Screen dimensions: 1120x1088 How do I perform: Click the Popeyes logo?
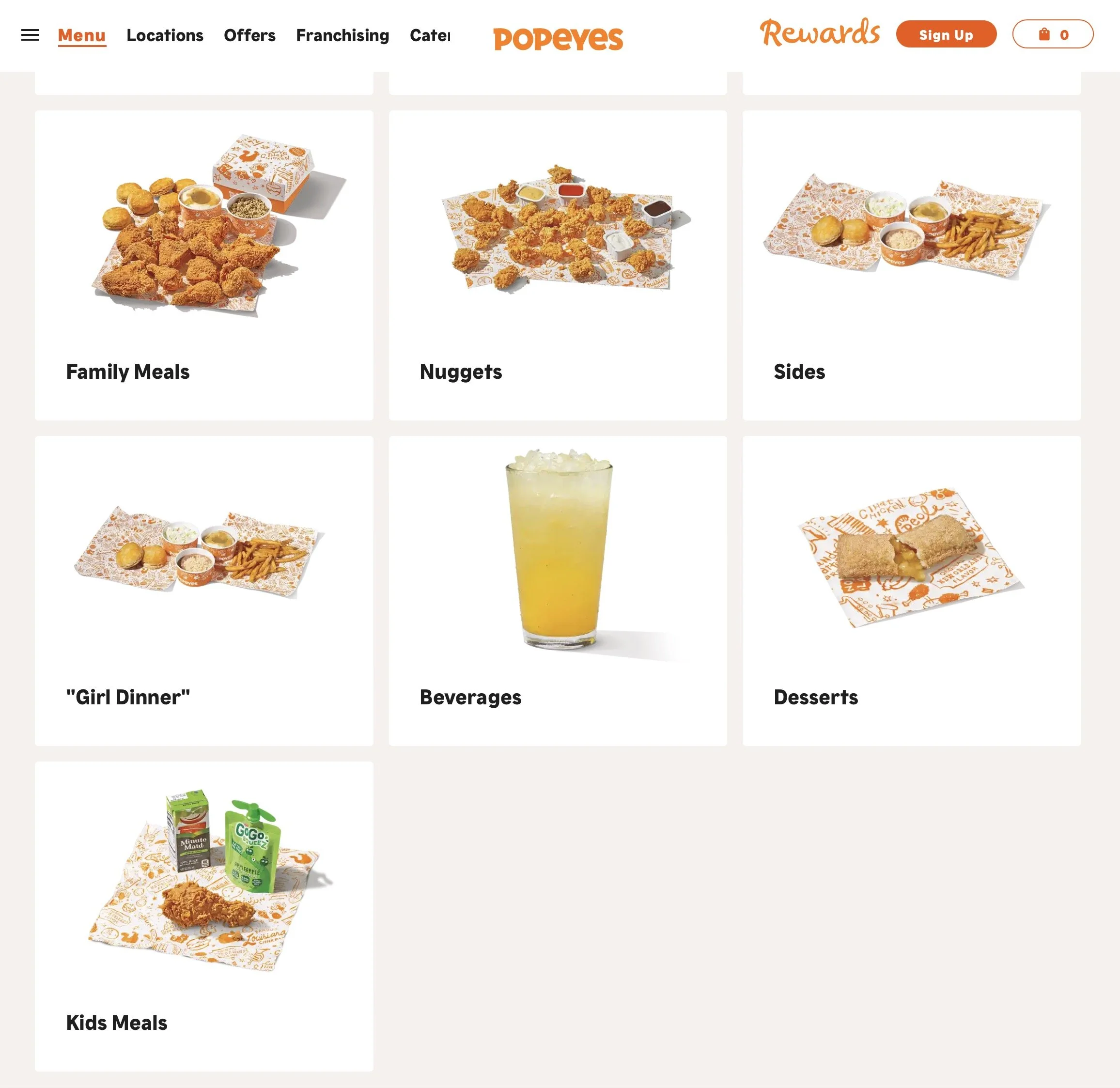(x=558, y=38)
